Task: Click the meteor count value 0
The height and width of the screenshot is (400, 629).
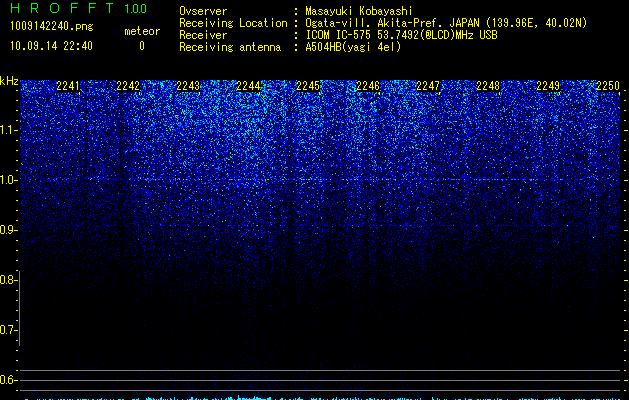Action: pyautogui.click(x=142, y=46)
